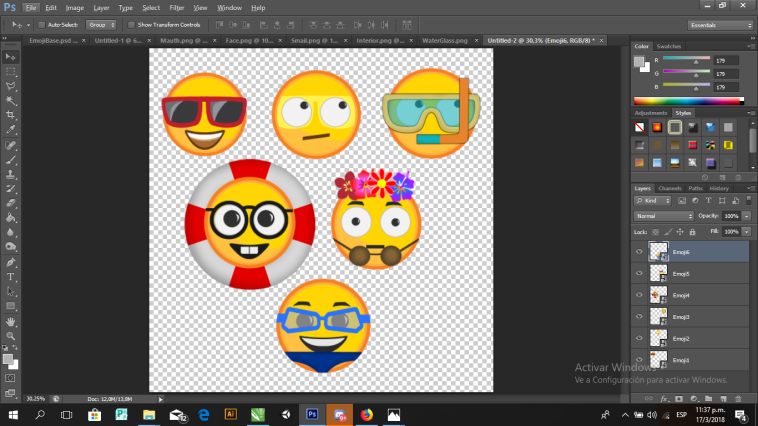Viewport: 758px width, 426px height.
Task: Open the Group auto-select dropdown
Action: pos(100,24)
